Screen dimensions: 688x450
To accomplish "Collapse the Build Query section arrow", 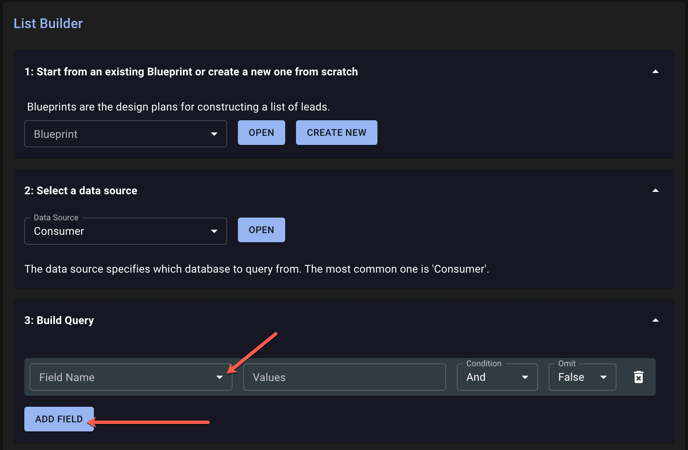I will pos(655,320).
